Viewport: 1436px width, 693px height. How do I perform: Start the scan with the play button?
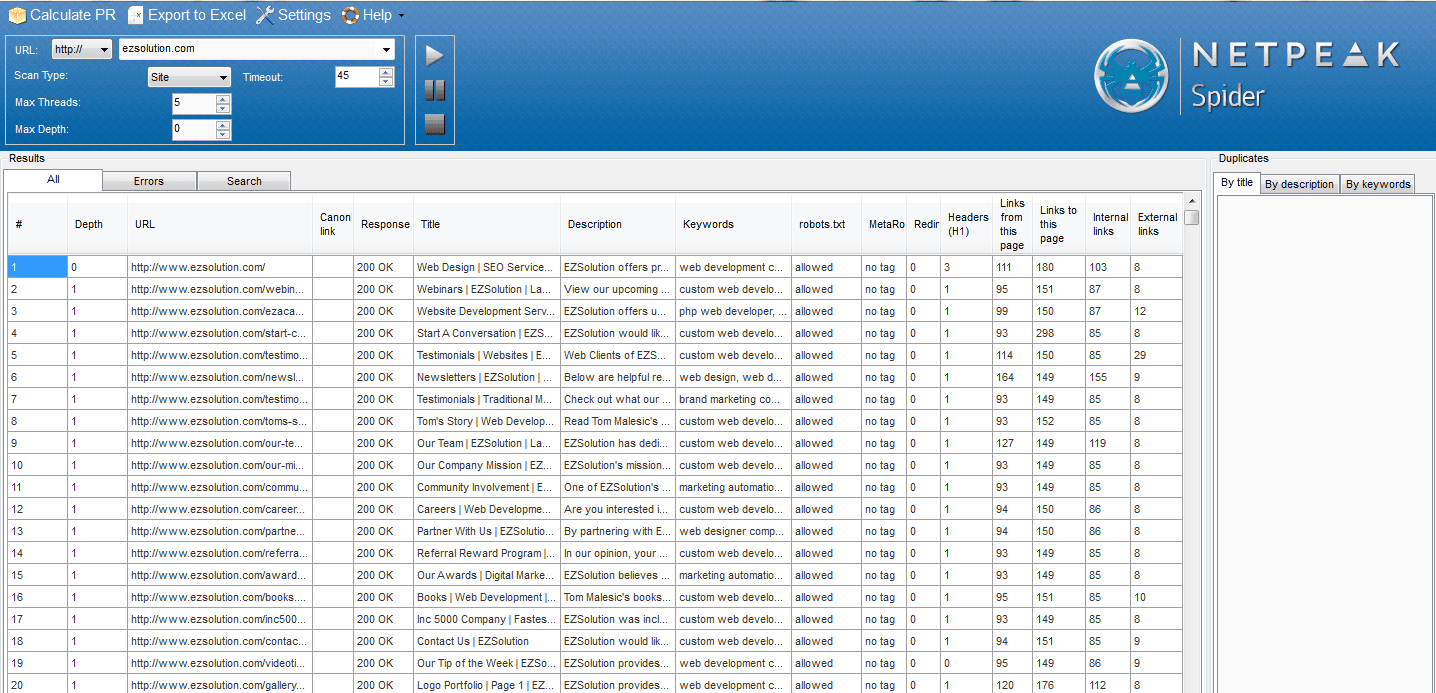pos(434,56)
